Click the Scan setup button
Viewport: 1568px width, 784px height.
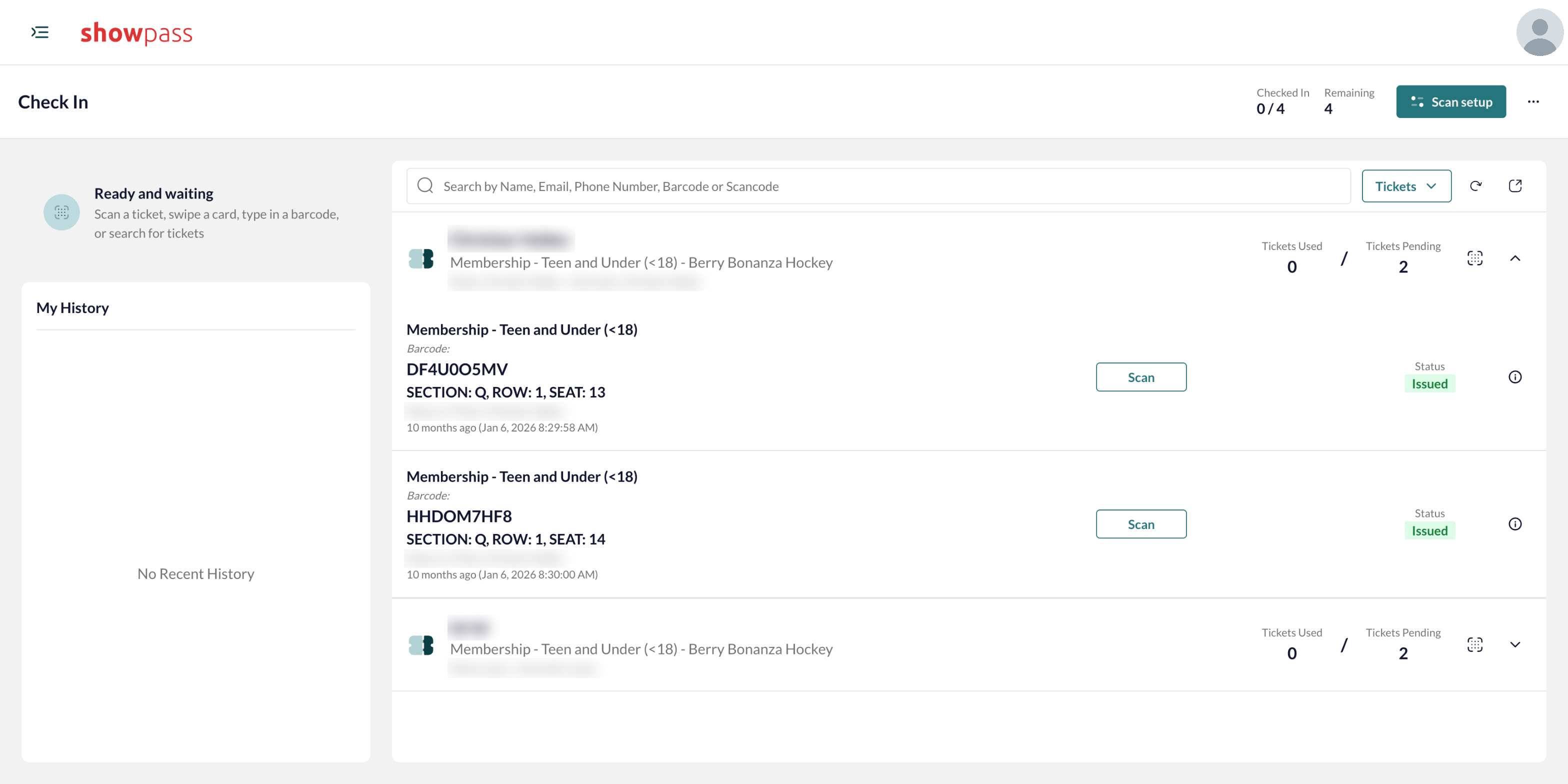click(x=1450, y=101)
